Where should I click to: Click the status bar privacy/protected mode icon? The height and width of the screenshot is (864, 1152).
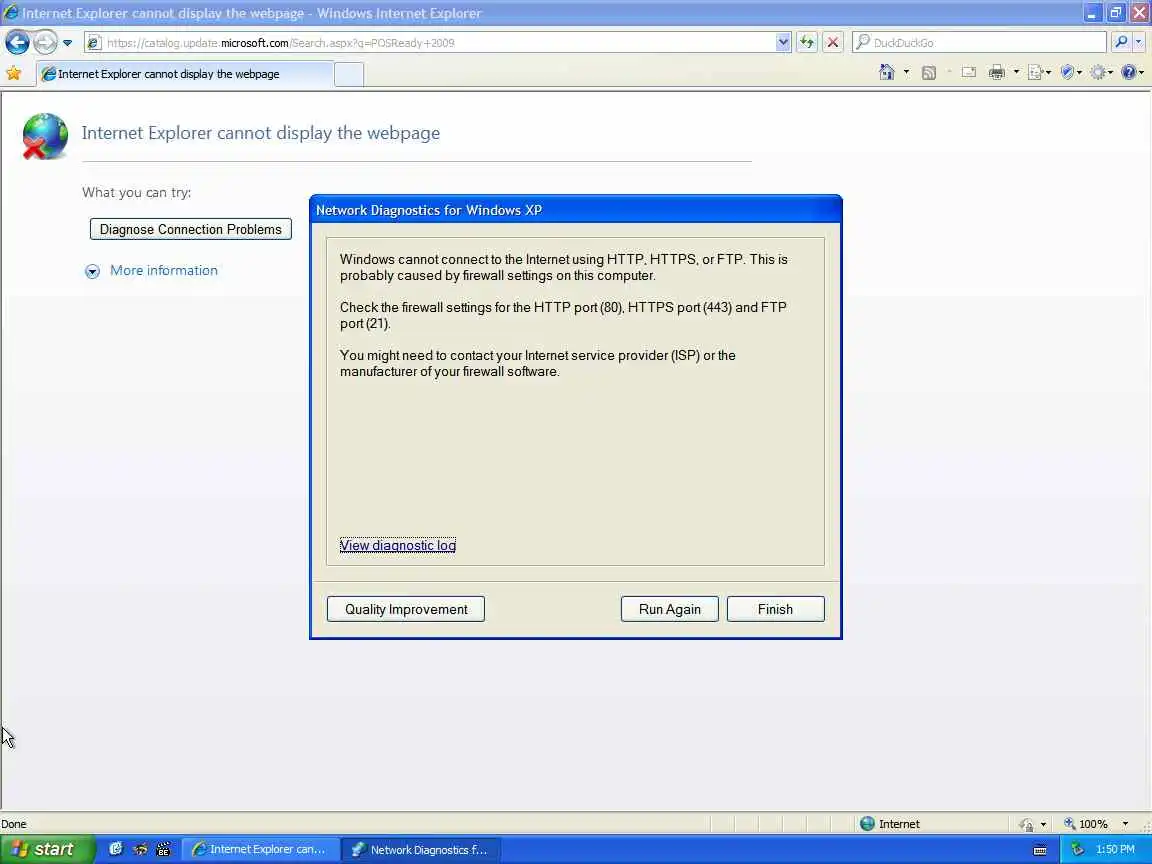click(1026, 824)
